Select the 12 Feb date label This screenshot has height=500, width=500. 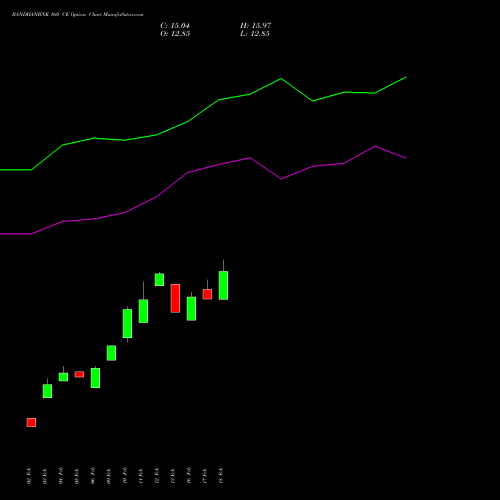point(157,476)
